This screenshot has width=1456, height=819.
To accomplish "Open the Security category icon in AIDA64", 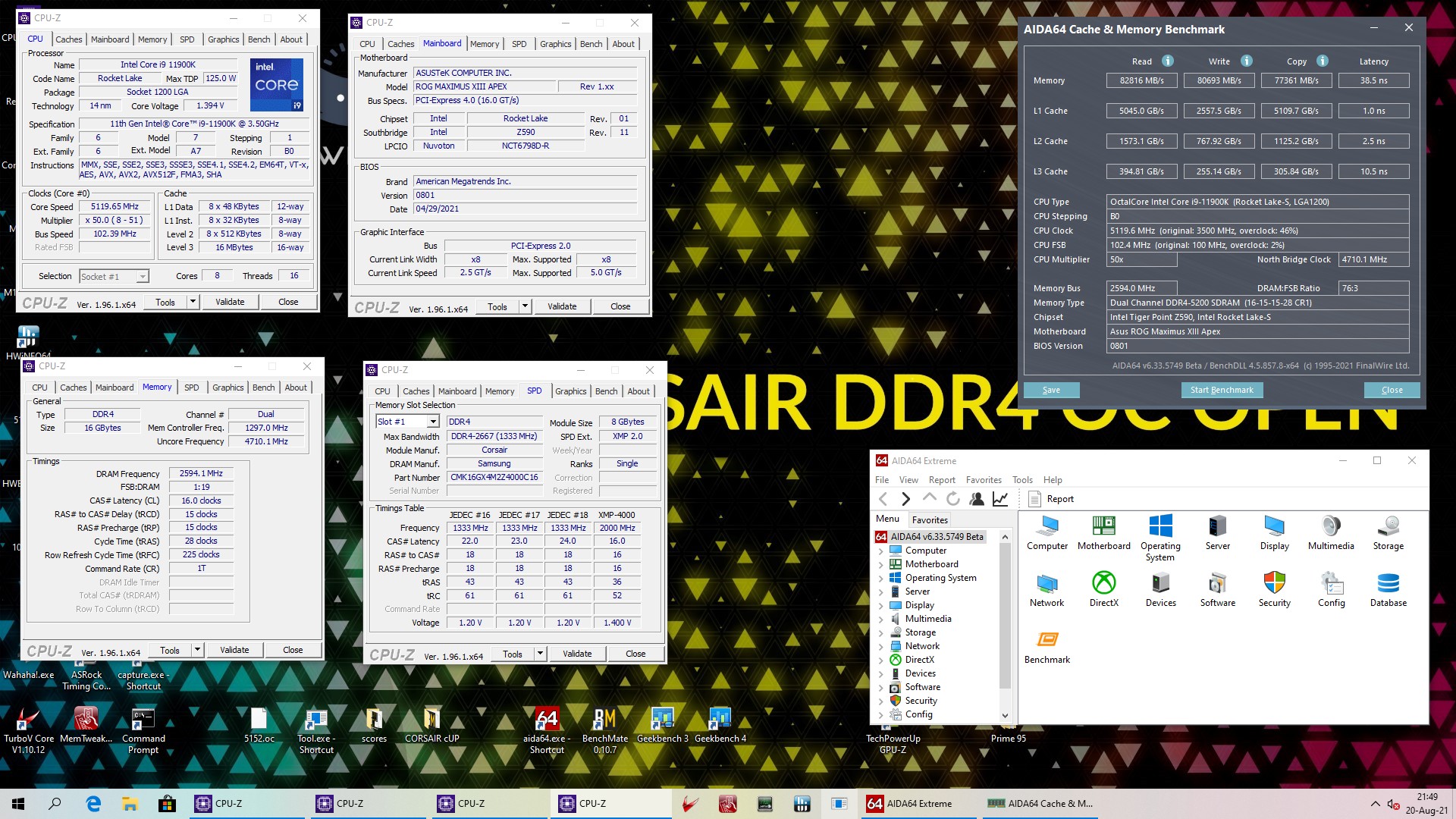I will pos(1275,589).
